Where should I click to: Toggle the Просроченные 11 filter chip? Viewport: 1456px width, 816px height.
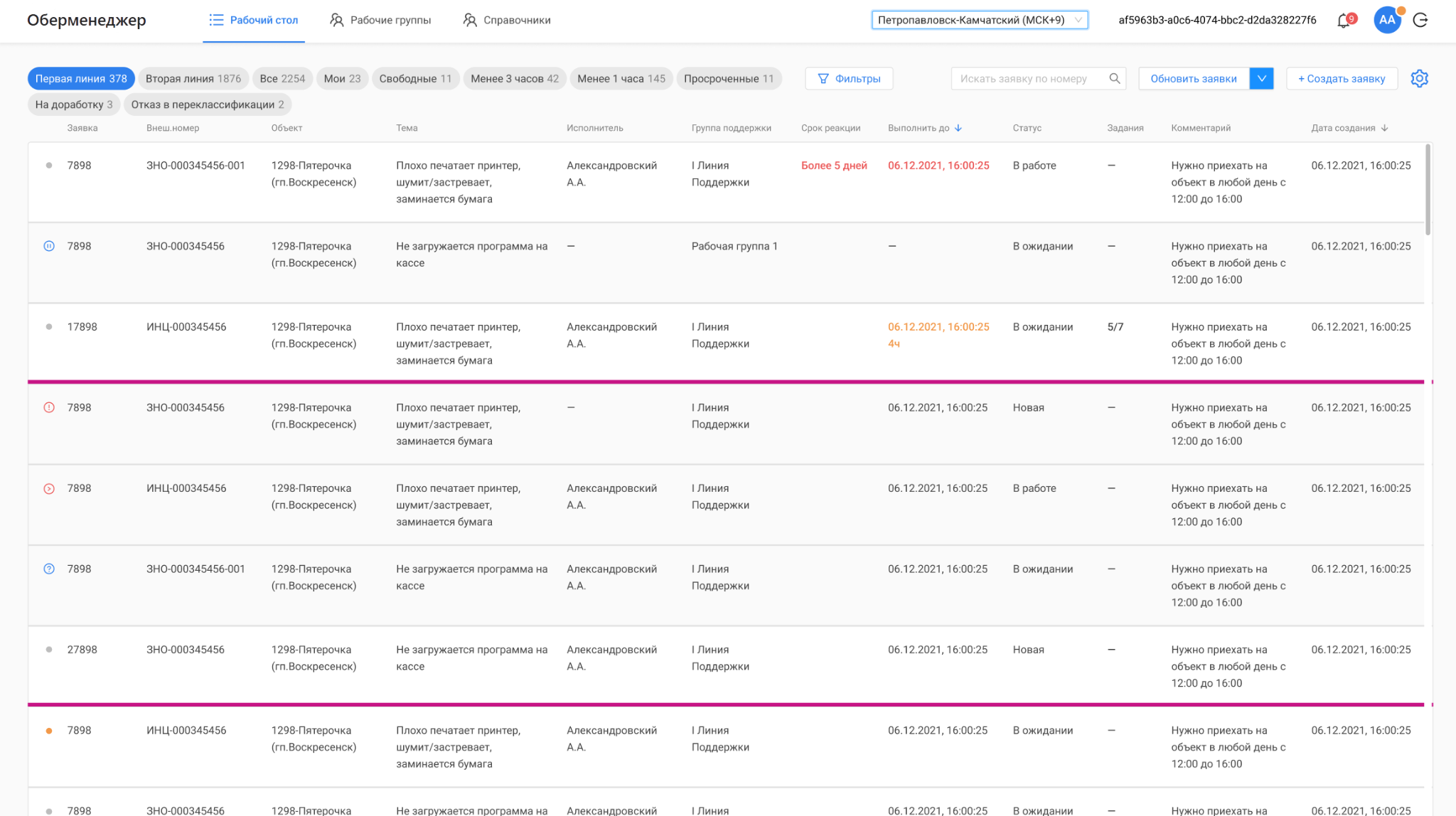[x=728, y=79]
